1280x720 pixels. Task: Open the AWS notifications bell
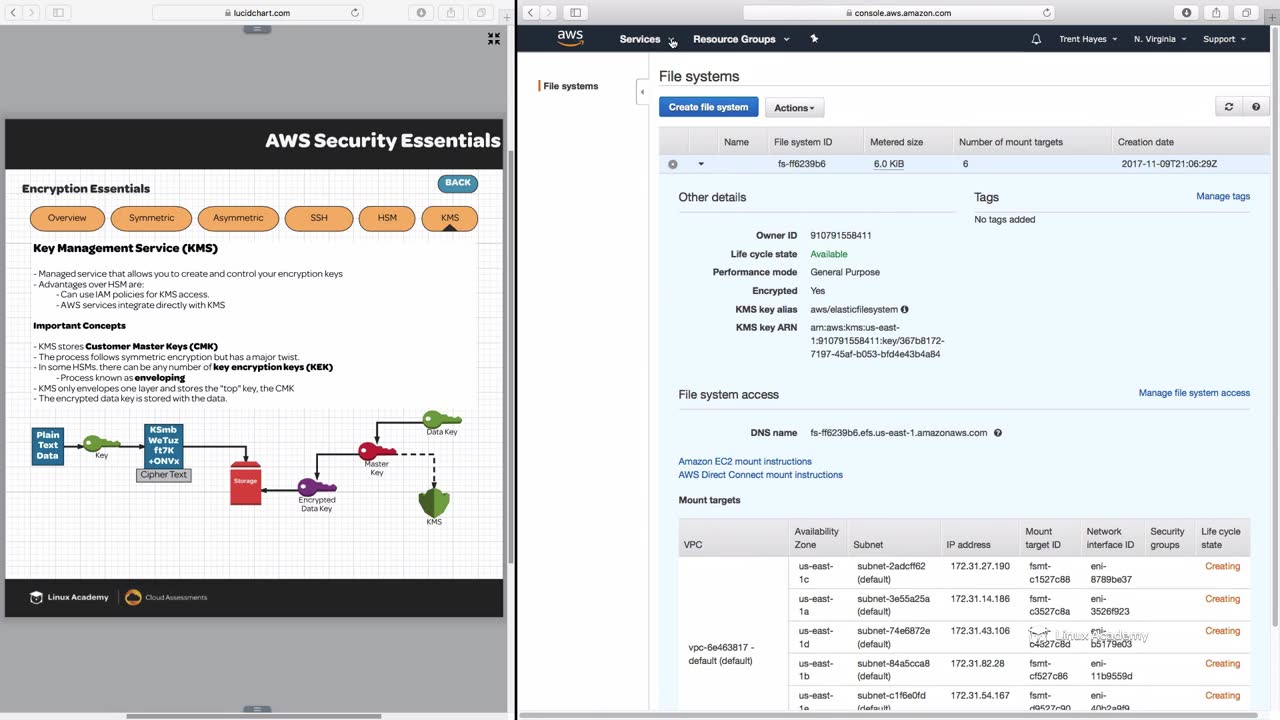point(1036,39)
